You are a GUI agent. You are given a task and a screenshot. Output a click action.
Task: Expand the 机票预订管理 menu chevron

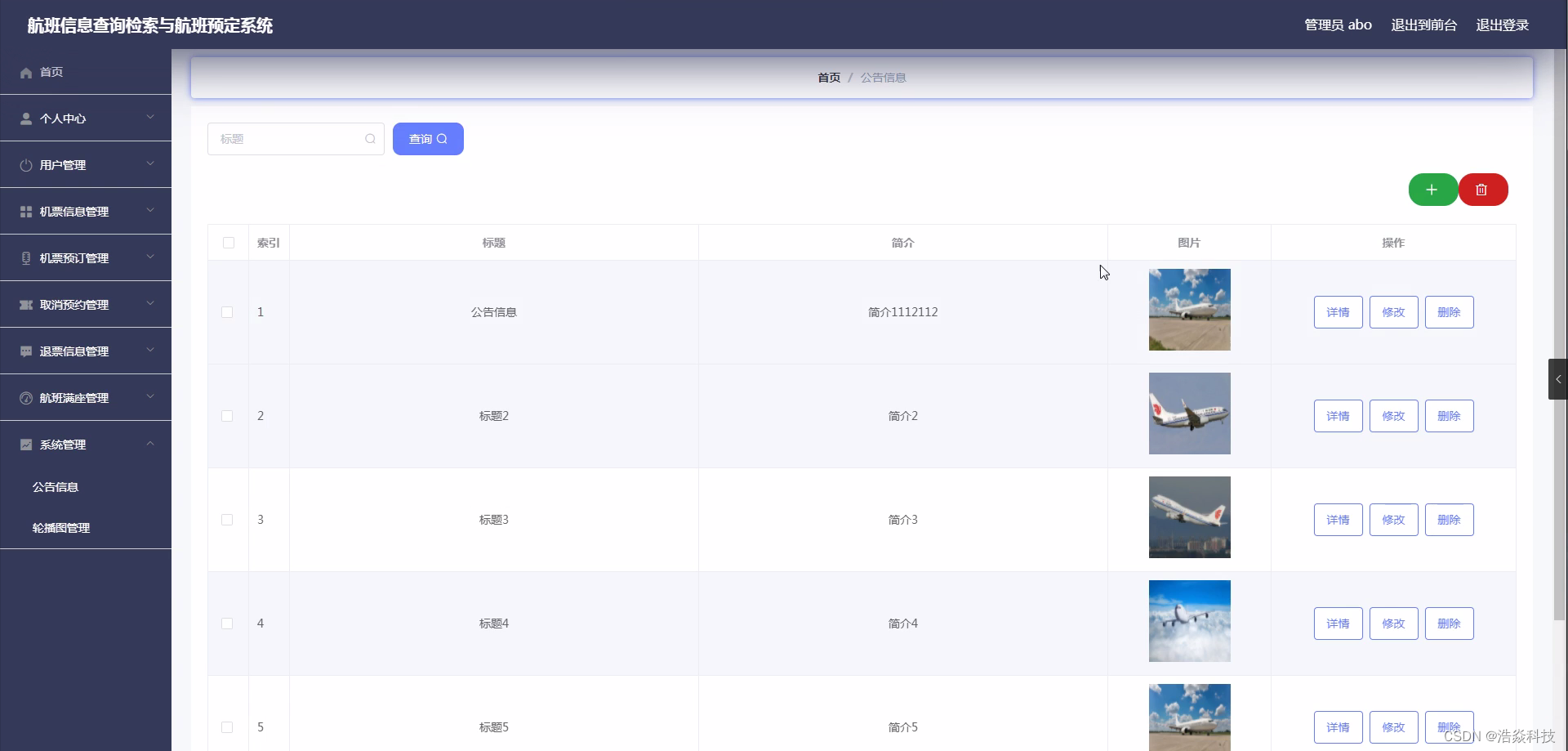tap(150, 257)
